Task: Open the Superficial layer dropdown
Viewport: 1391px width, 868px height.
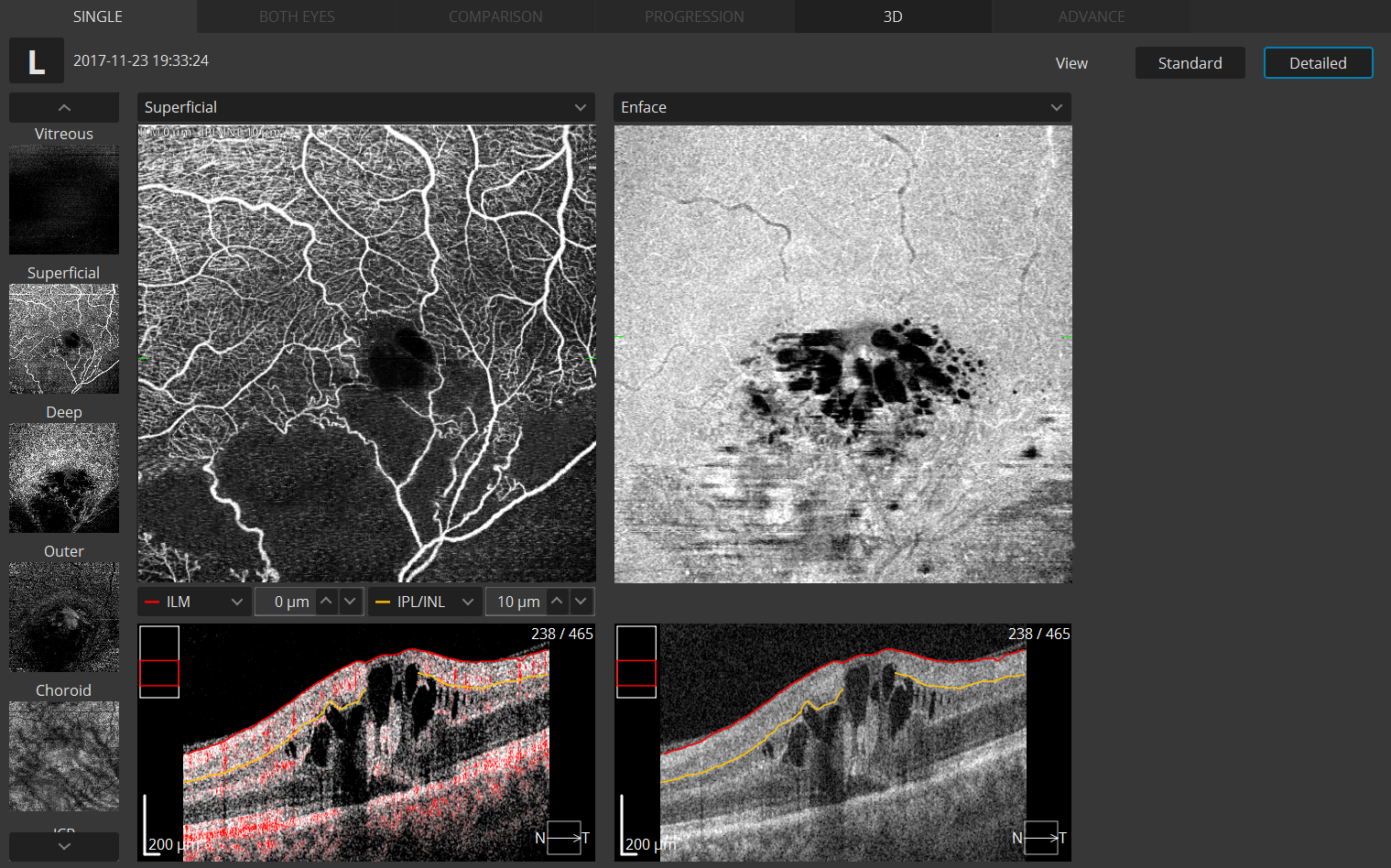Action: [365, 107]
